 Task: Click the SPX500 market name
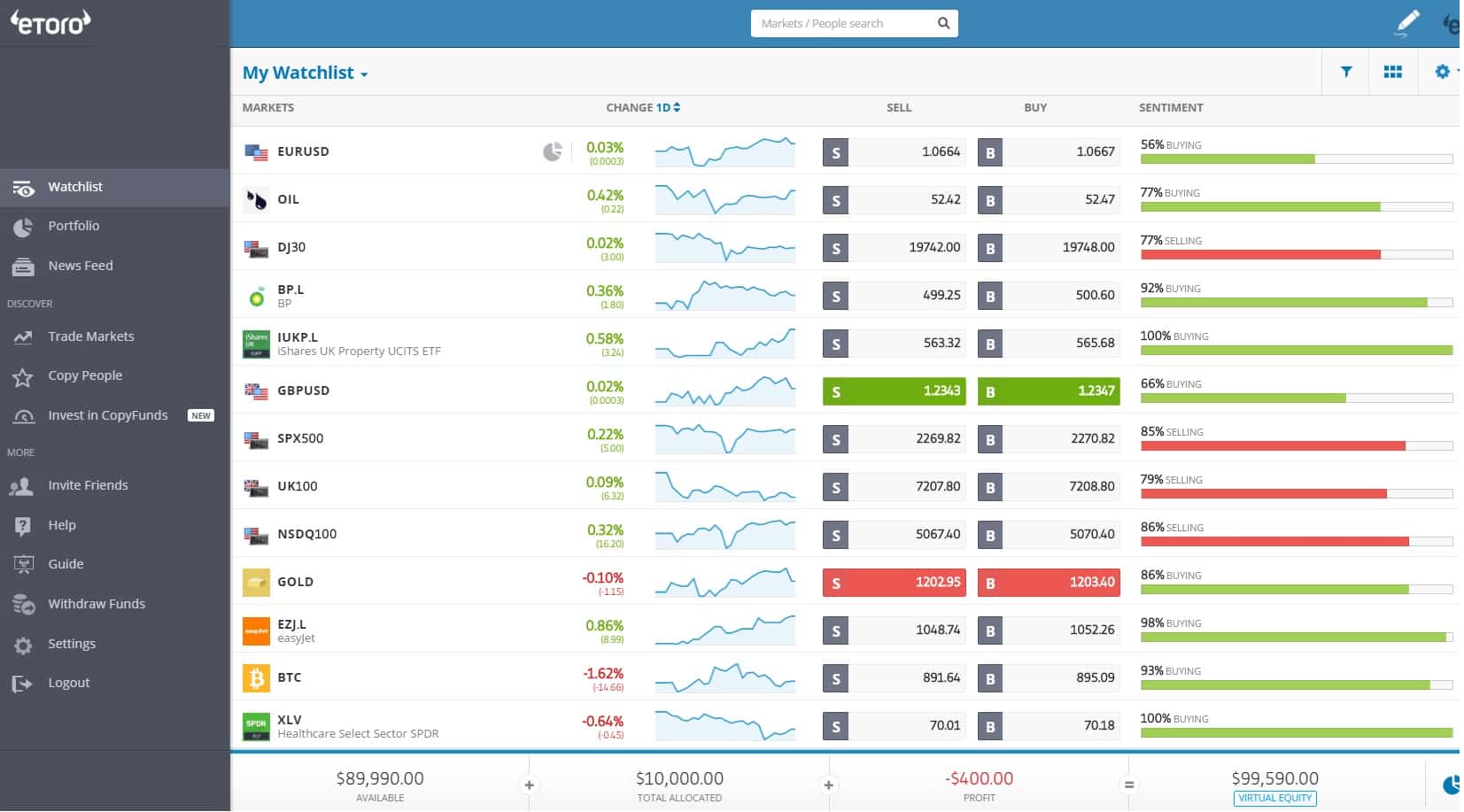point(300,438)
